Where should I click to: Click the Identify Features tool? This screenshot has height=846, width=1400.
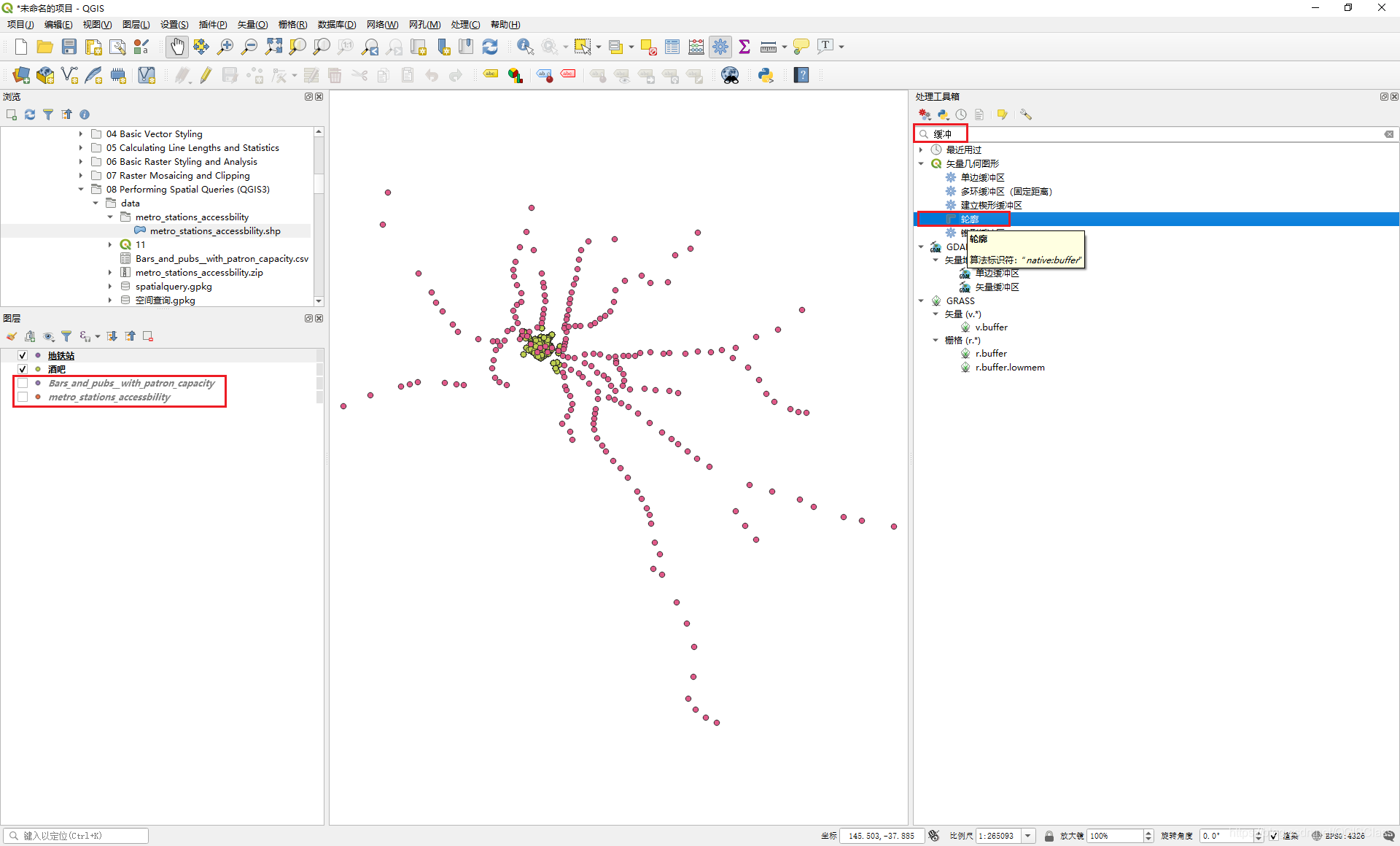click(x=524, y=47)
